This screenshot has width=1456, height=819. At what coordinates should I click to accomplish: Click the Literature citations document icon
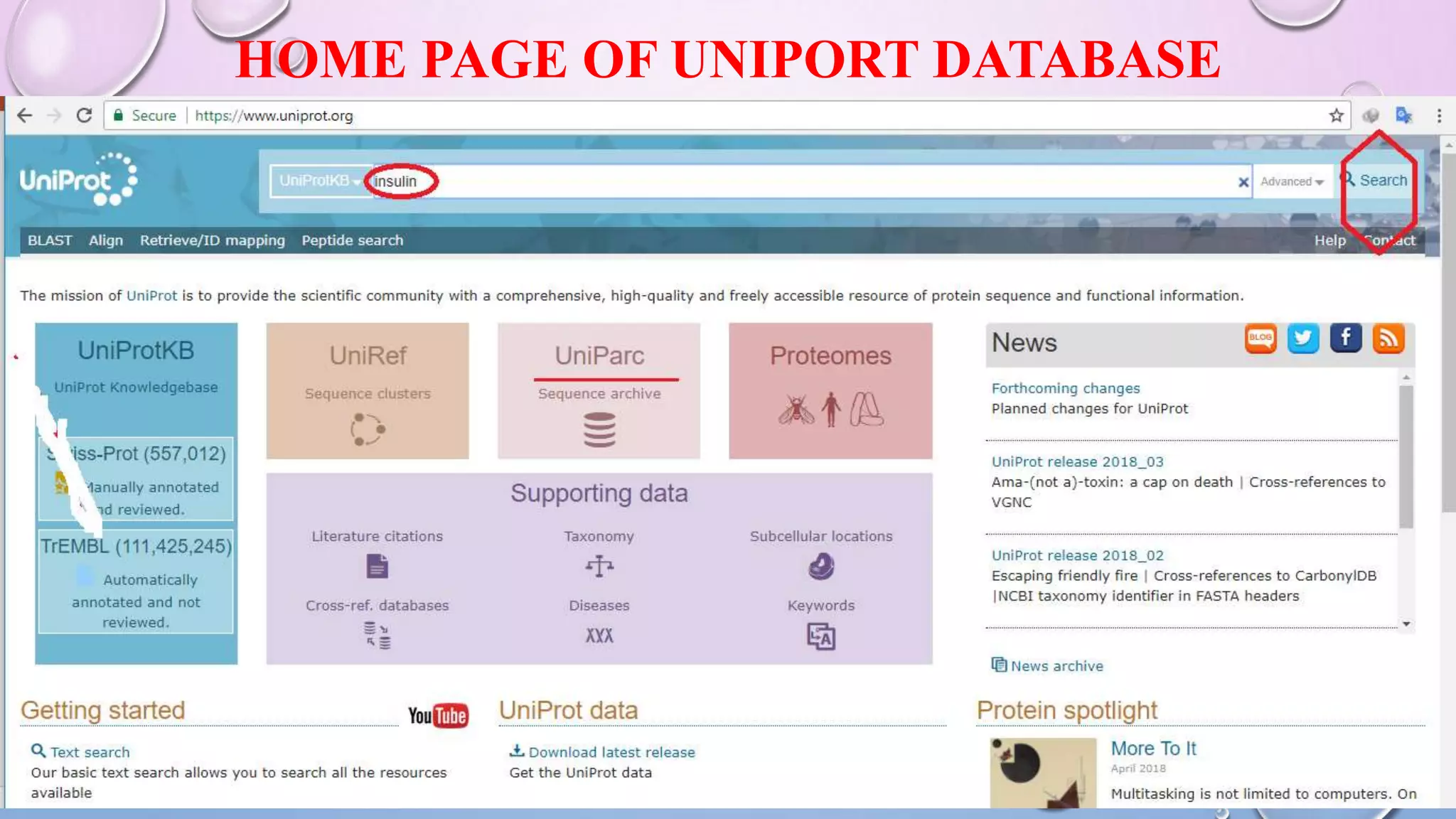[377, 567]
